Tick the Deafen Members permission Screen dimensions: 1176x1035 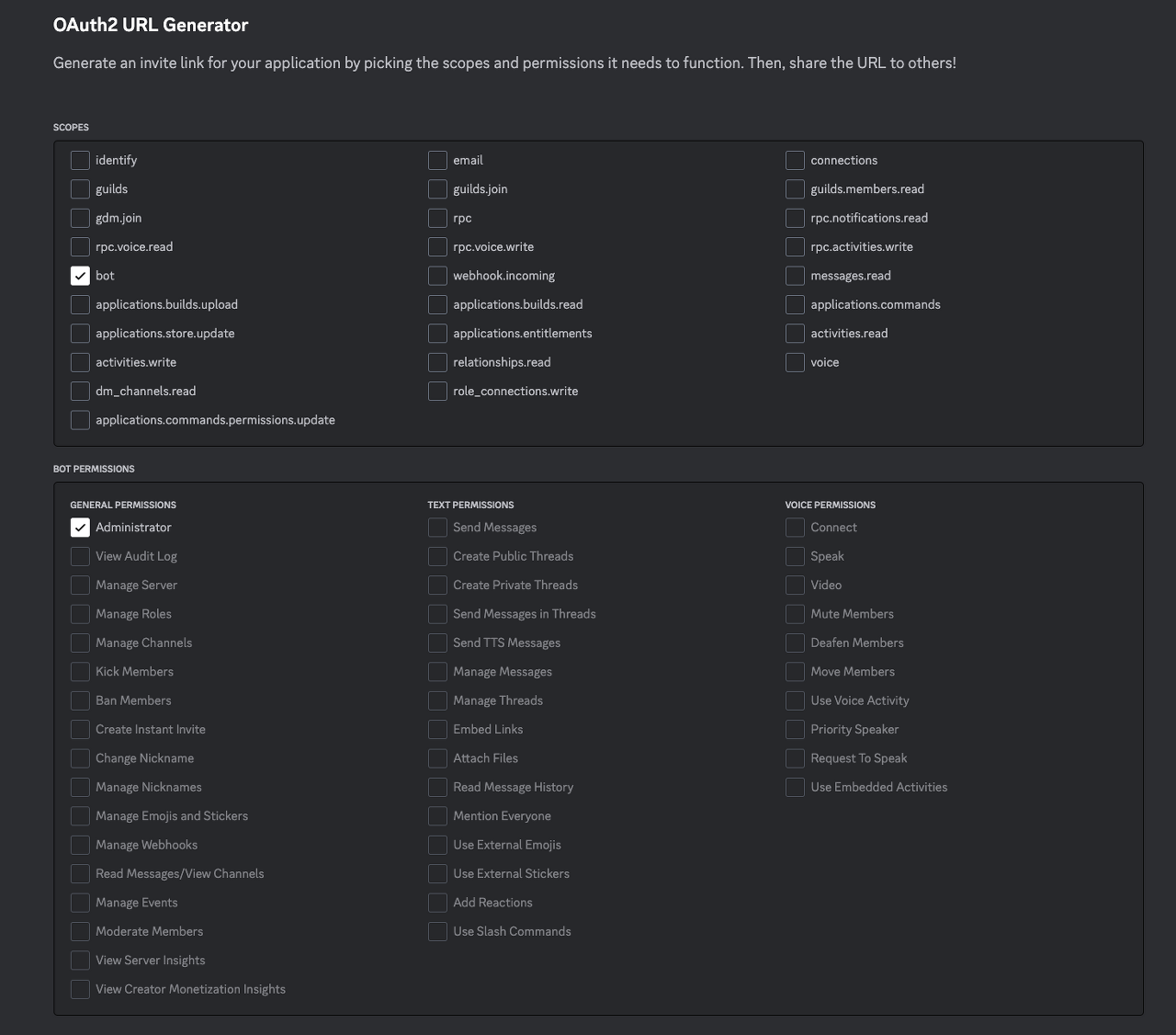click(795, 643)
